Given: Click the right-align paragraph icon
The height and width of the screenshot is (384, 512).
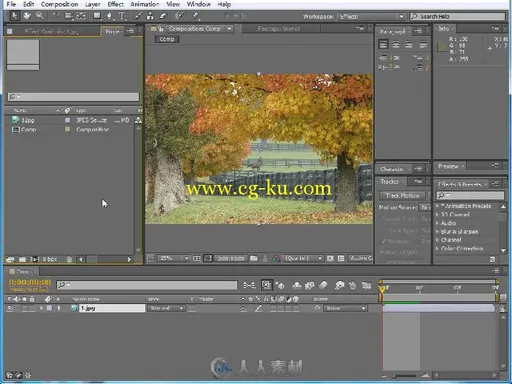Looking at the screenshot, I should [x=408, y=44].
